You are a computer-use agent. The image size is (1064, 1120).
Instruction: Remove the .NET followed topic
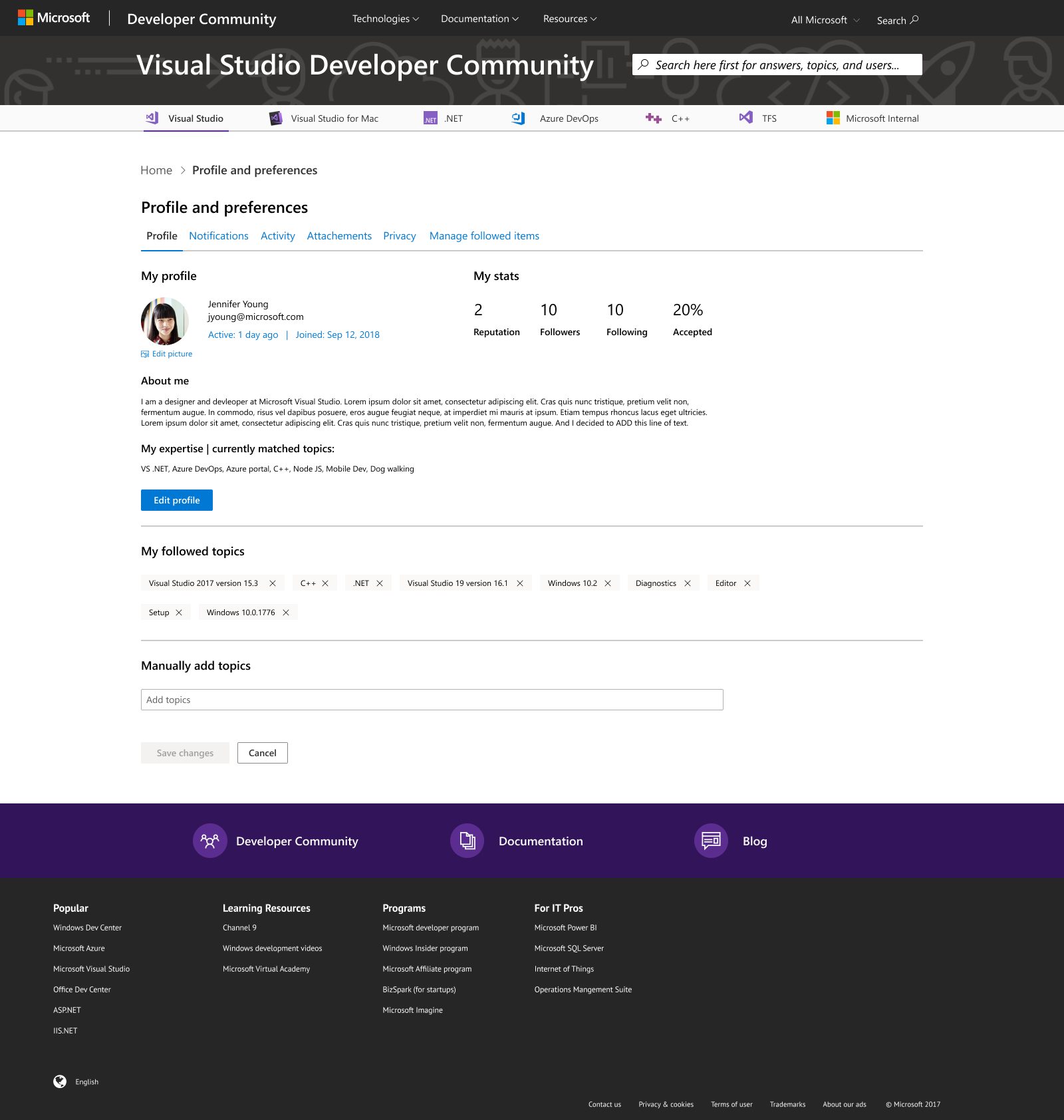pos(380,583)
